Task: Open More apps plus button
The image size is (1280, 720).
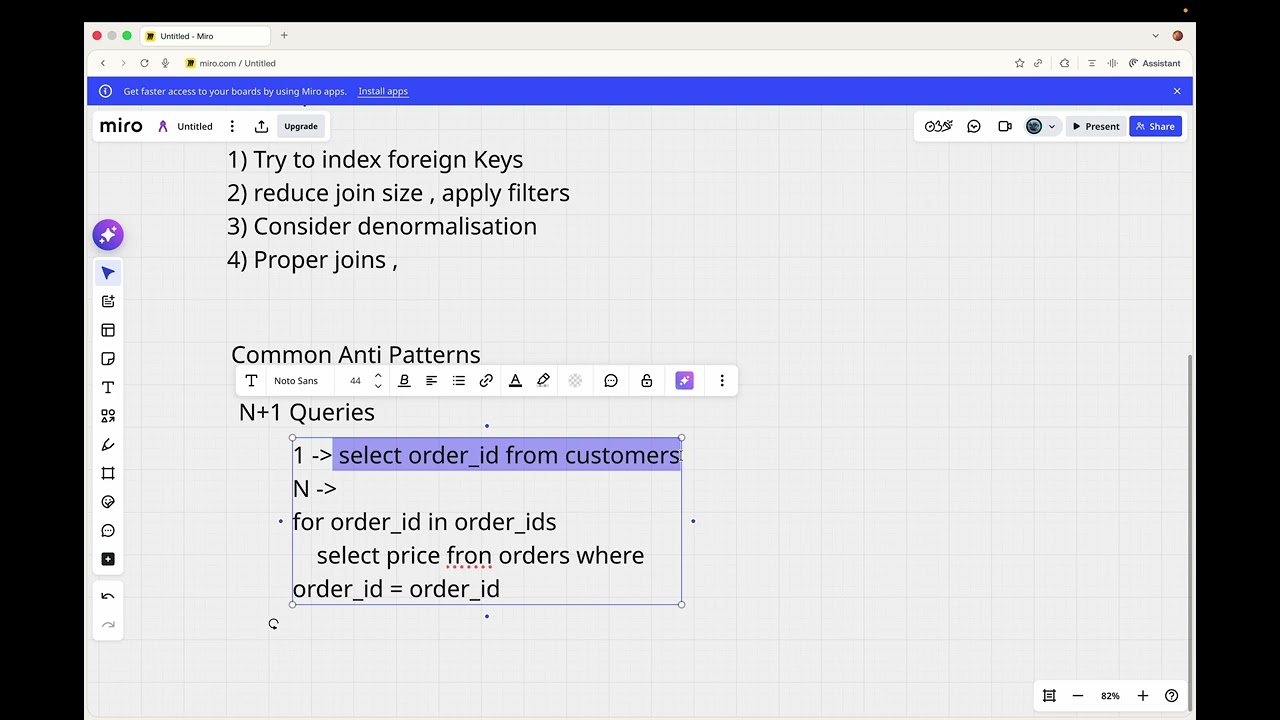Action: click(x=108, y=559)
